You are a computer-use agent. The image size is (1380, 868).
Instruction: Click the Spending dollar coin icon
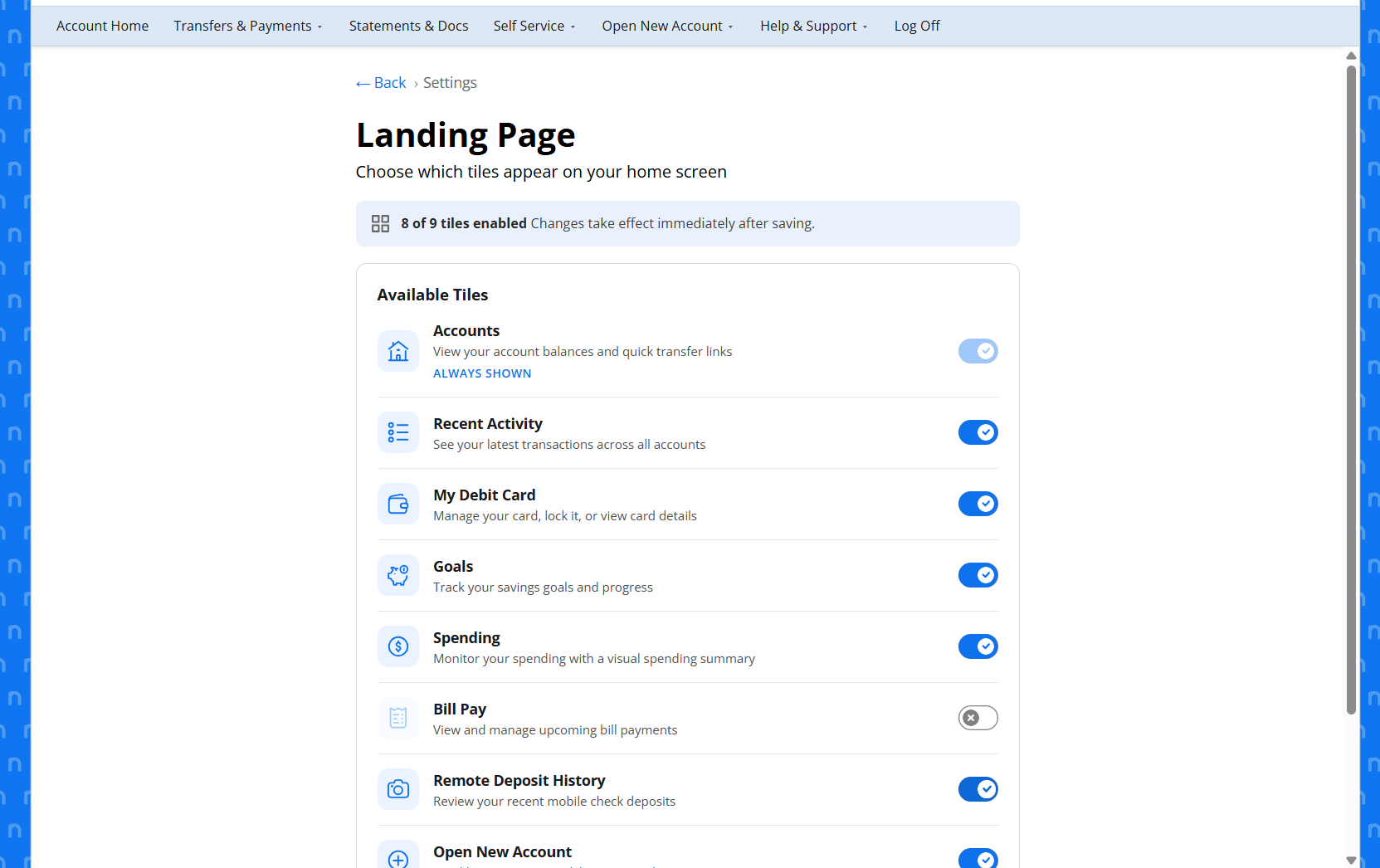tap(398, 646)
